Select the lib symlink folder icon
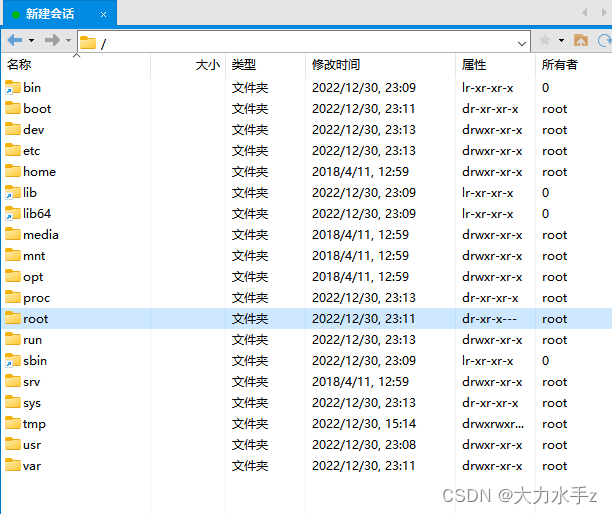612x514 pixels. click(12, 192)
